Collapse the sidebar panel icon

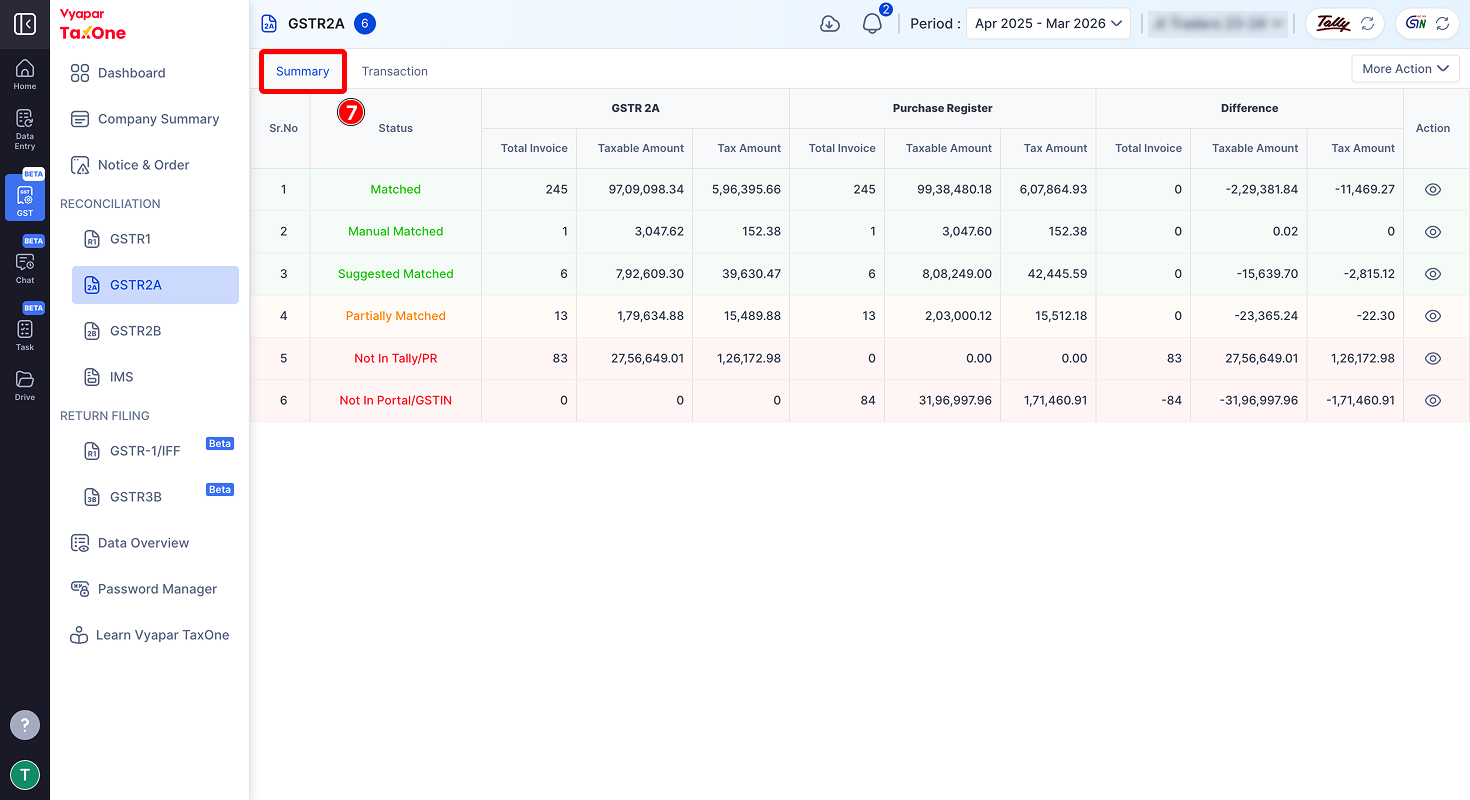[25, 24]
